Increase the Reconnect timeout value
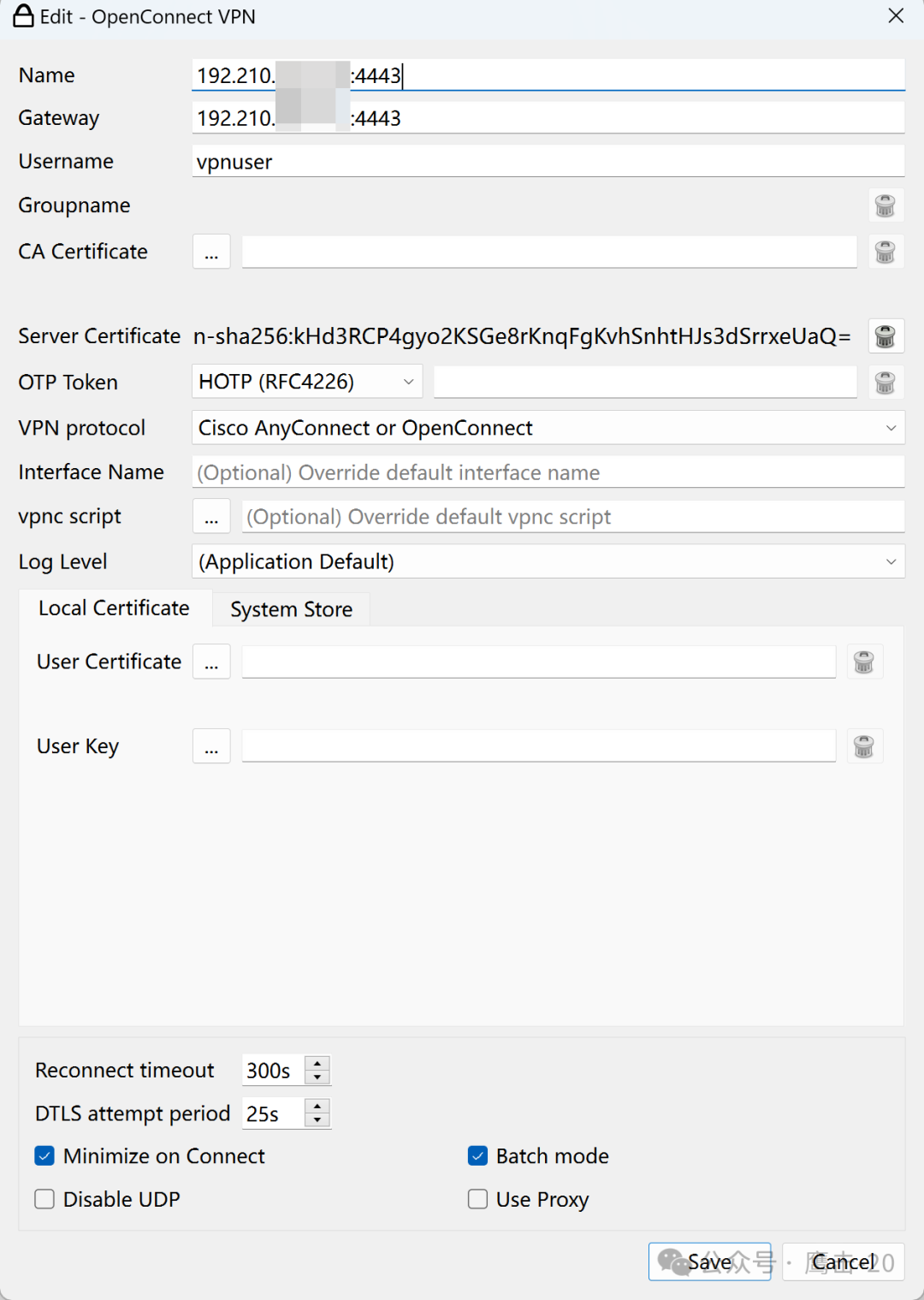The image size is (924, 1300). 317,1063
